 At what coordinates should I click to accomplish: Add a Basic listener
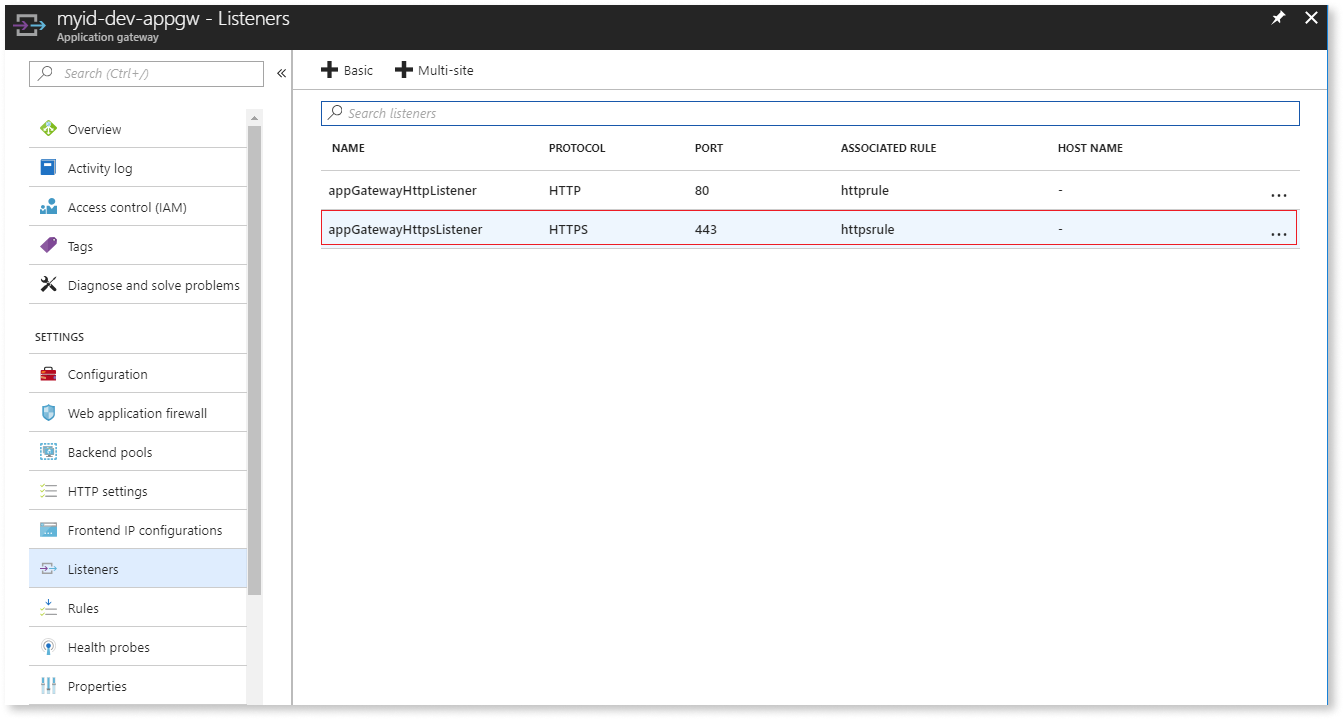click(x=347, y=69)
